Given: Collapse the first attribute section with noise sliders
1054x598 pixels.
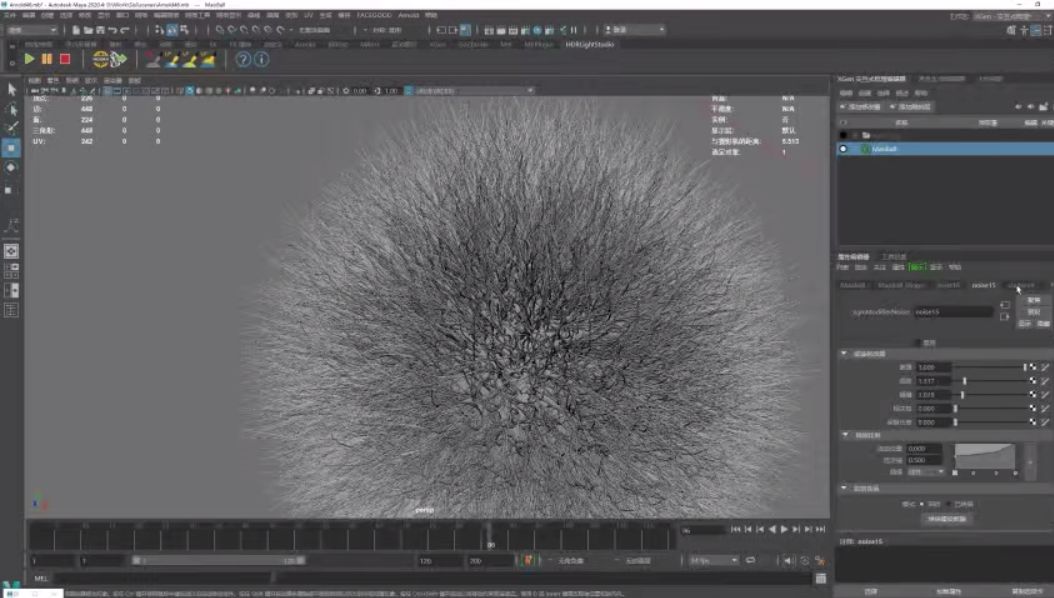Looking at the screenshot, I should (844, 353).
